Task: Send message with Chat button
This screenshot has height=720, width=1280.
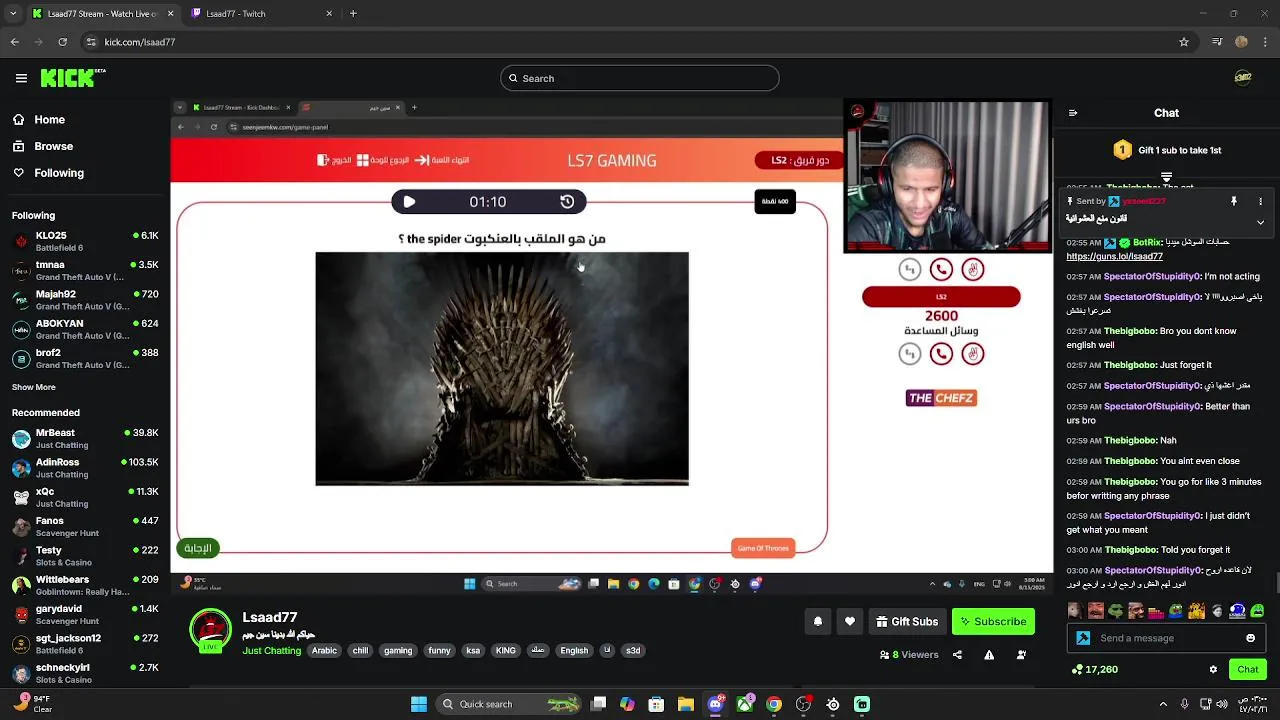Action: pos(1248,669)
